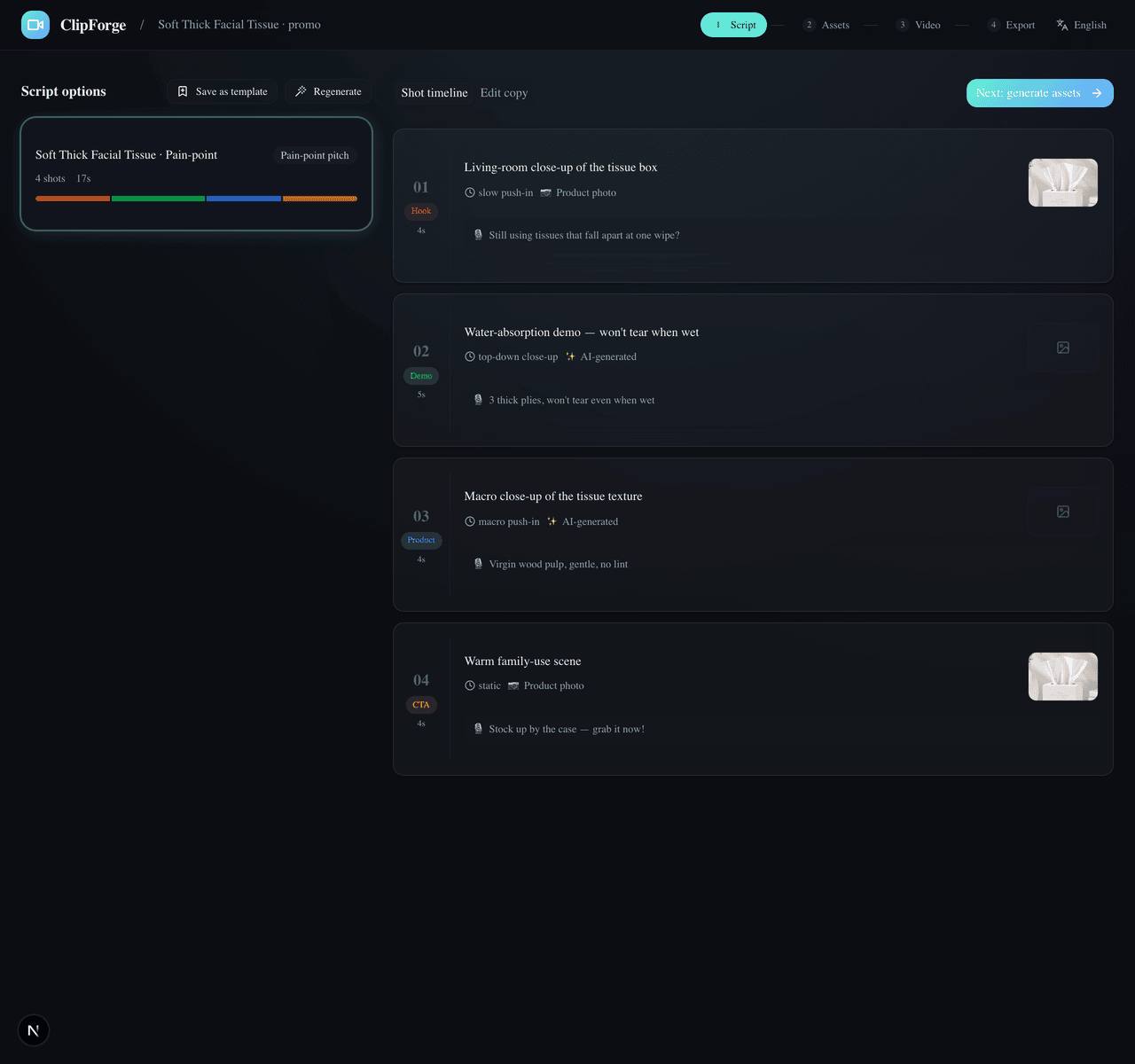The width and height of the screenshot is (1135, 1064).
Task: Click microphone icon beside shot 01 voiceover
Action: point(479,235)
